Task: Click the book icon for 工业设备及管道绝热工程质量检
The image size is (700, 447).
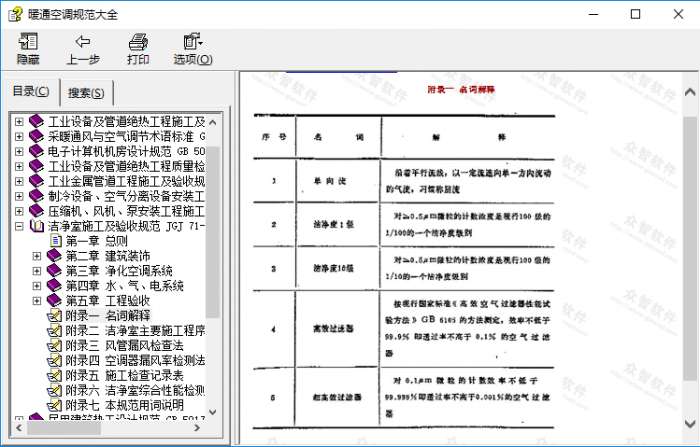Action: 36,166
